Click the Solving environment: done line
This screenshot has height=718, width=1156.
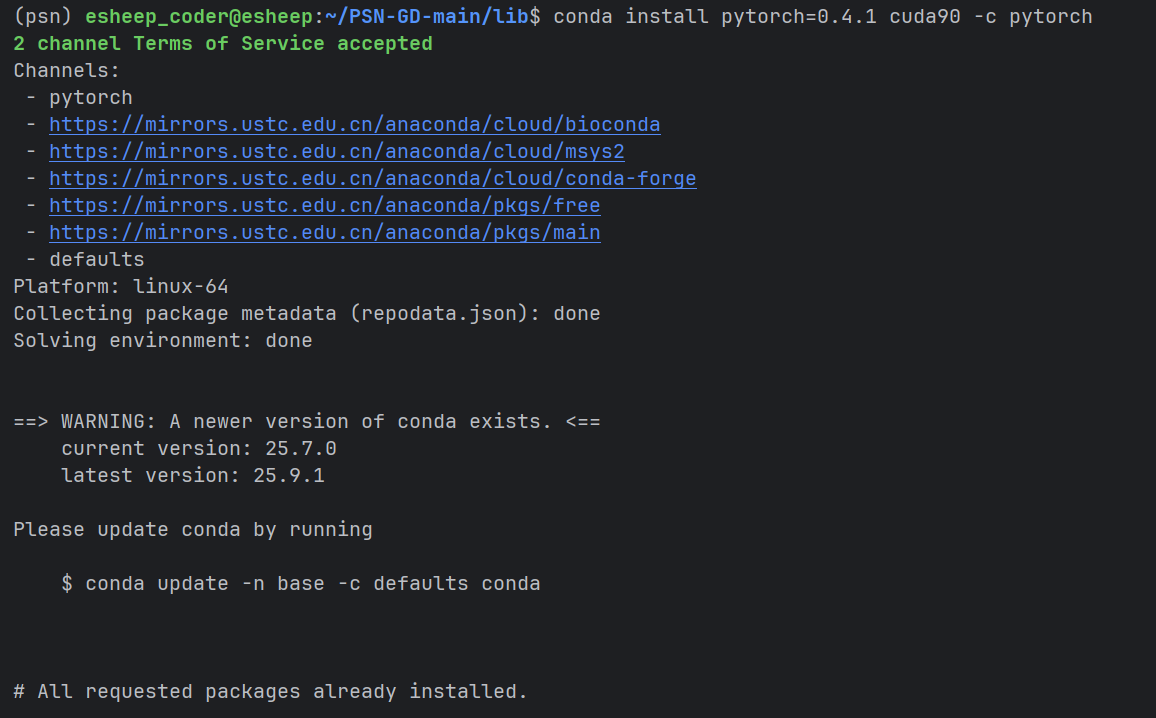coord(162,341)
